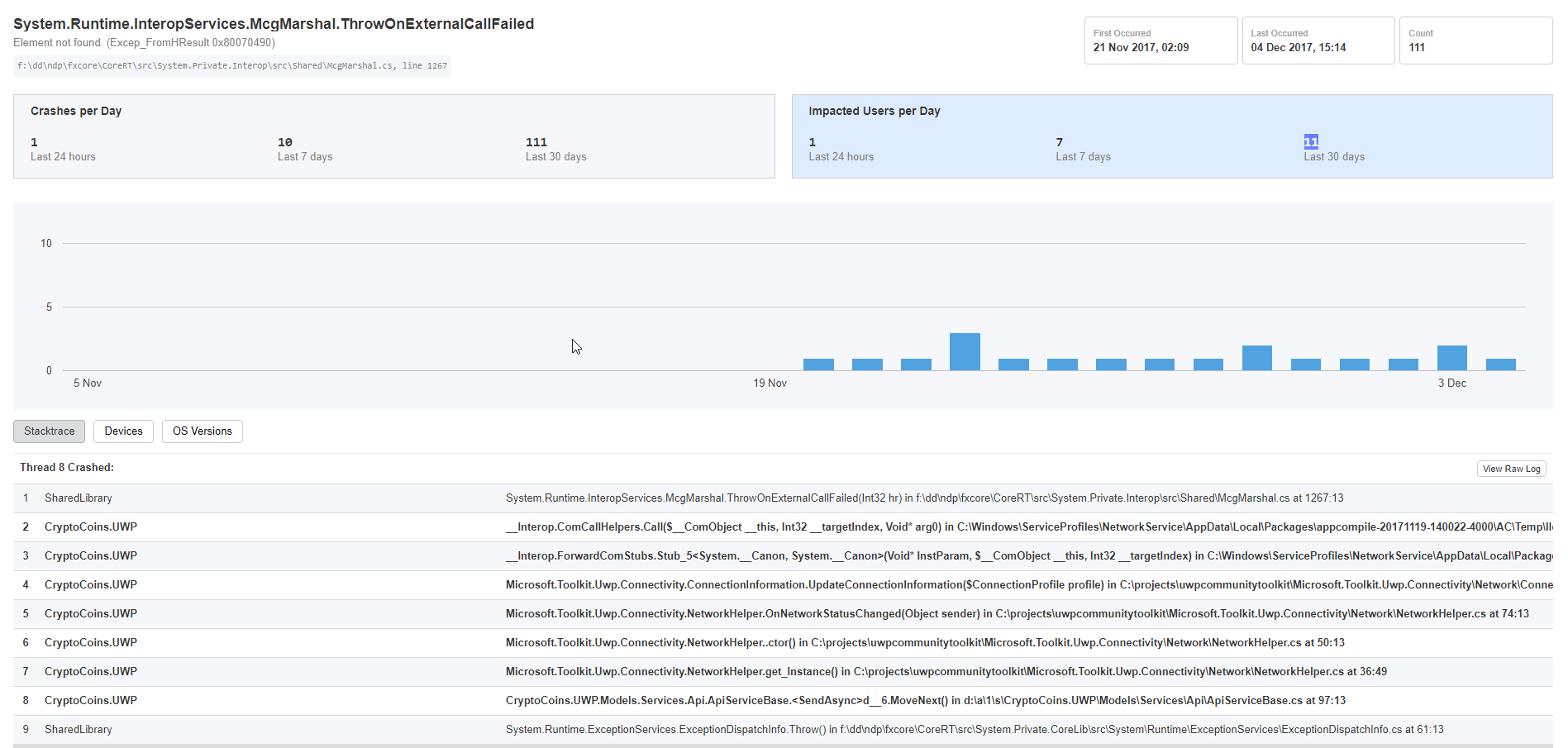Click the tallest bar in the crash chart
The image size is (1568, 748).
[965, 351]
